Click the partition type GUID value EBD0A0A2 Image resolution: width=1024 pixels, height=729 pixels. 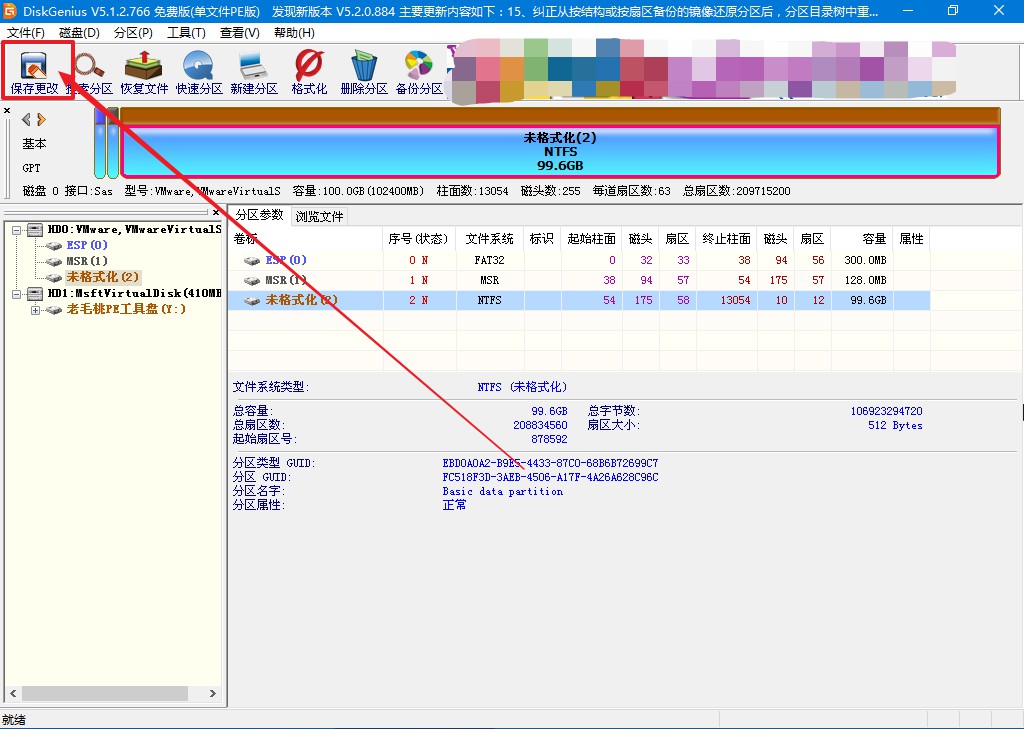[x=550, y=463]
